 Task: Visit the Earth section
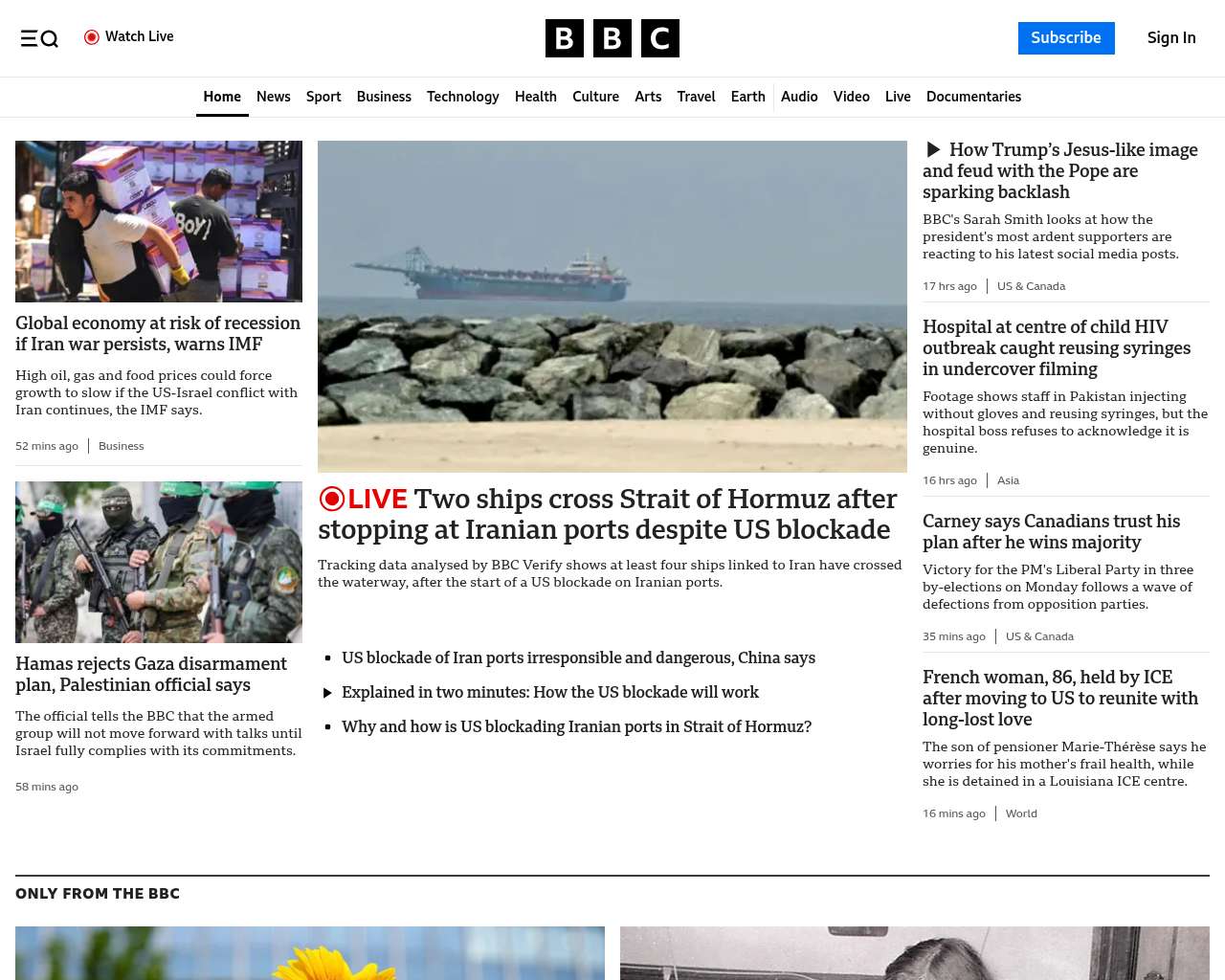point(748,97)
